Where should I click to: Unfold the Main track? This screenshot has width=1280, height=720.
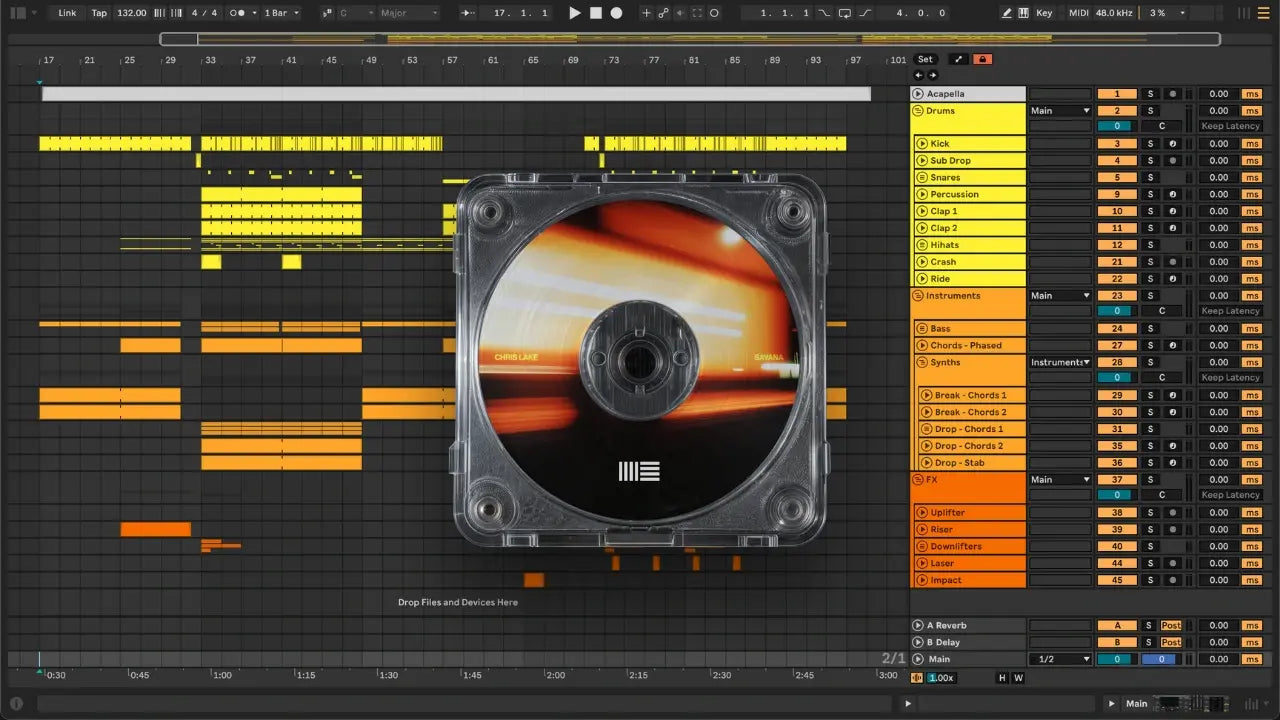click(x=918, y=659)
